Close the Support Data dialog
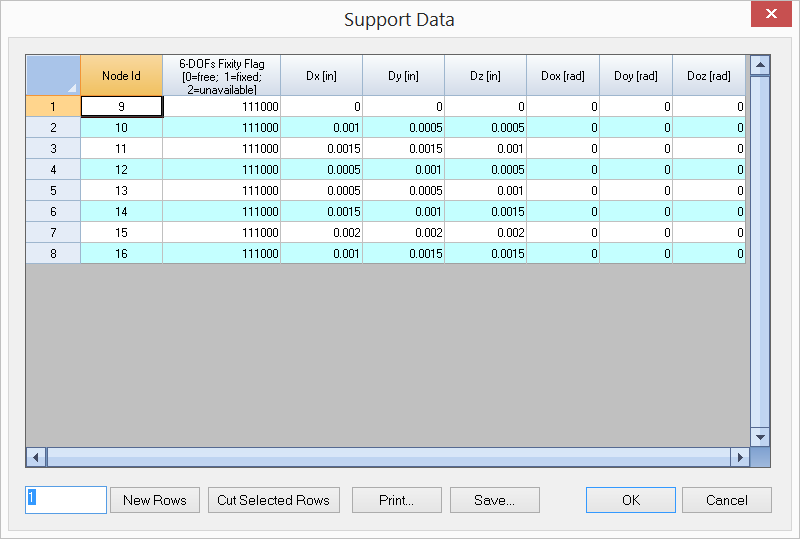The width and height of the screenshot is (800, 539). 771,14
